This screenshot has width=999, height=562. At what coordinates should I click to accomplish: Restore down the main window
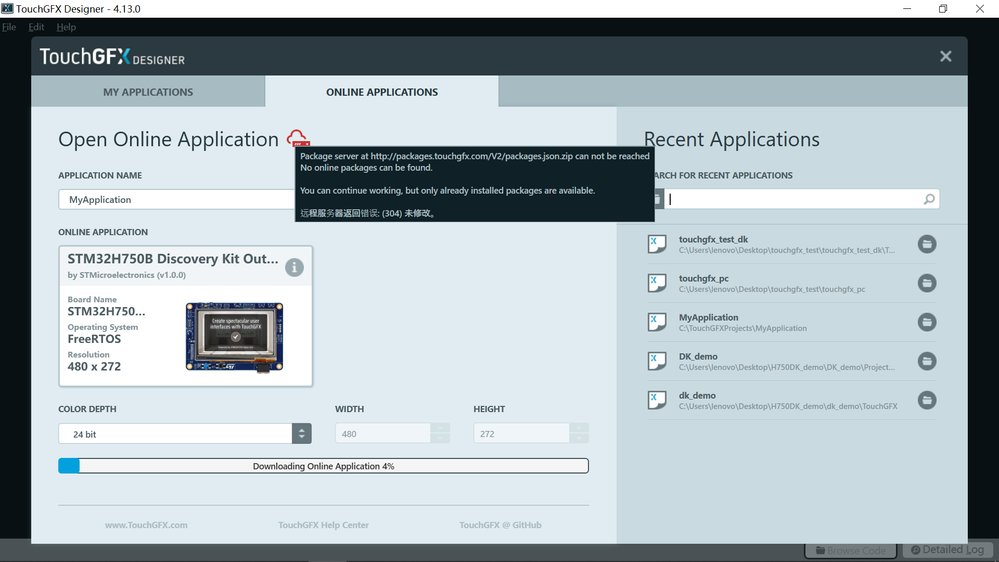(x=943, y=8)
